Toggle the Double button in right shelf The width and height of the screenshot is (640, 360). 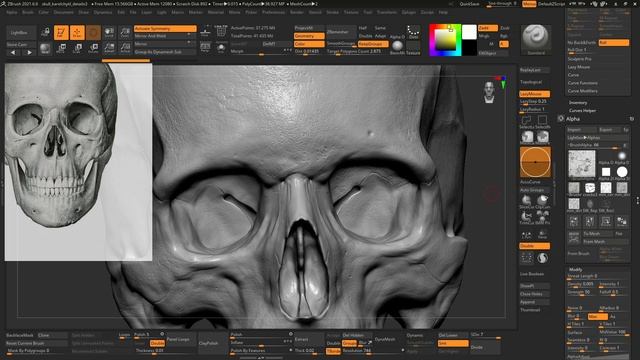pos(534,246)
